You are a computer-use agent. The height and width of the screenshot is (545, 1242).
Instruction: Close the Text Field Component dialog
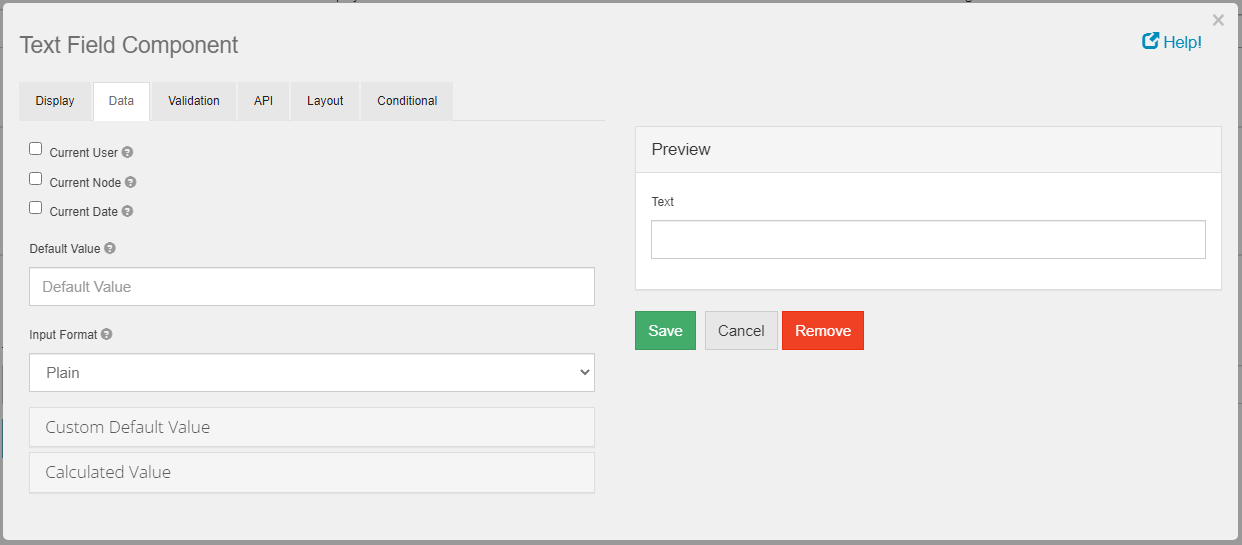point(1217,20)
